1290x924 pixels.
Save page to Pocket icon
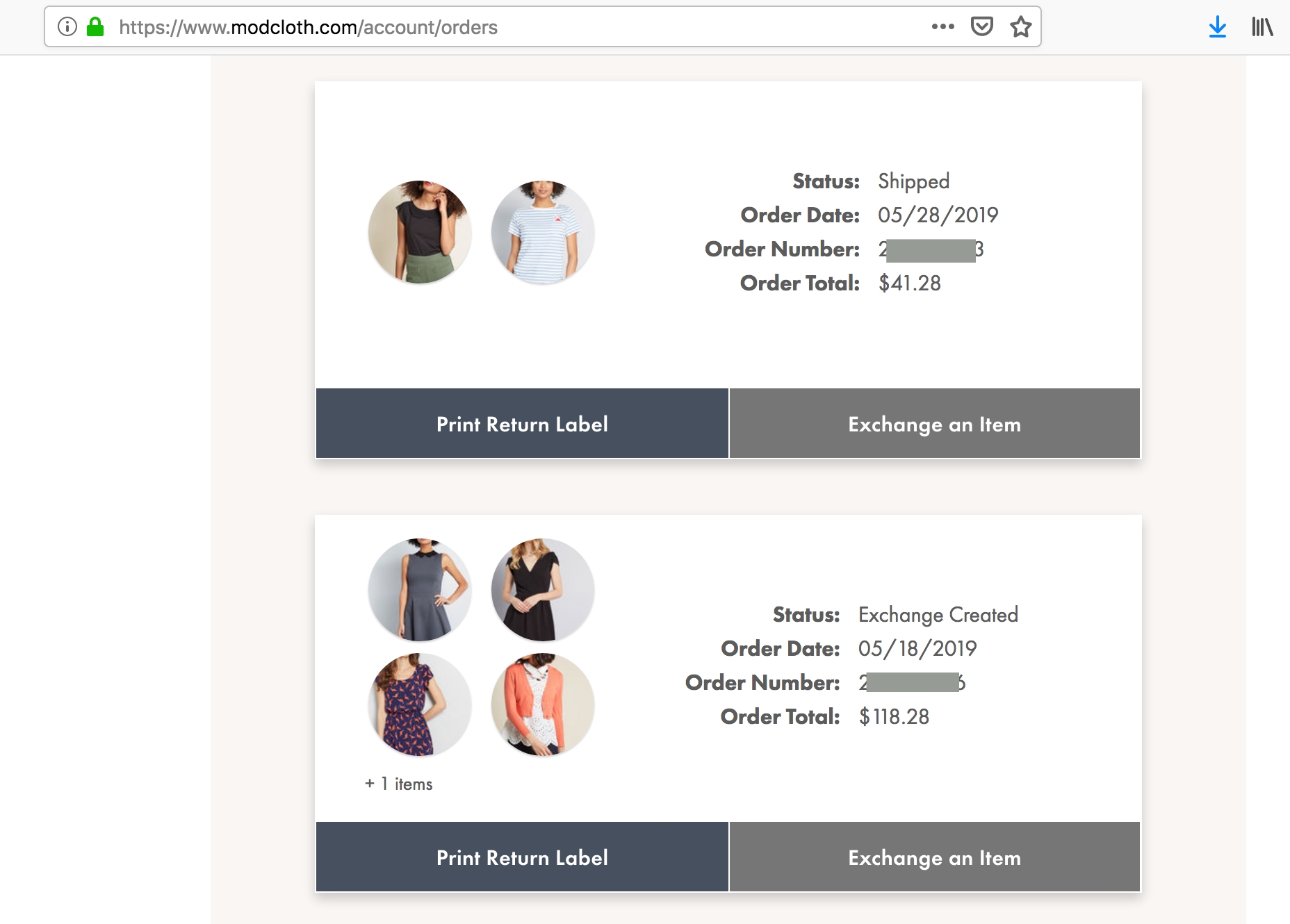pyautogui.click(x=981, y=27)
